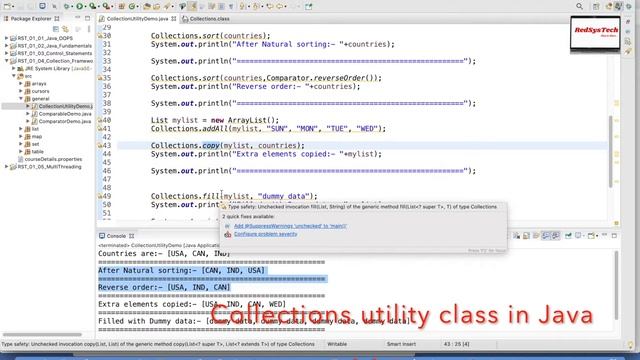
Task: Click the Open Type folder icon in toolbar
Action: (147, 6)
